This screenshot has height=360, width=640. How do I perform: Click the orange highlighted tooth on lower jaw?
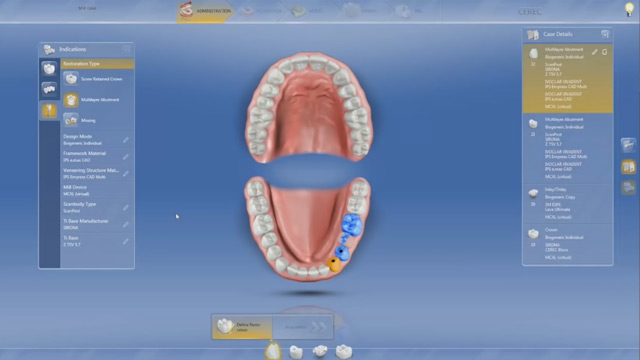coord(334,264)
